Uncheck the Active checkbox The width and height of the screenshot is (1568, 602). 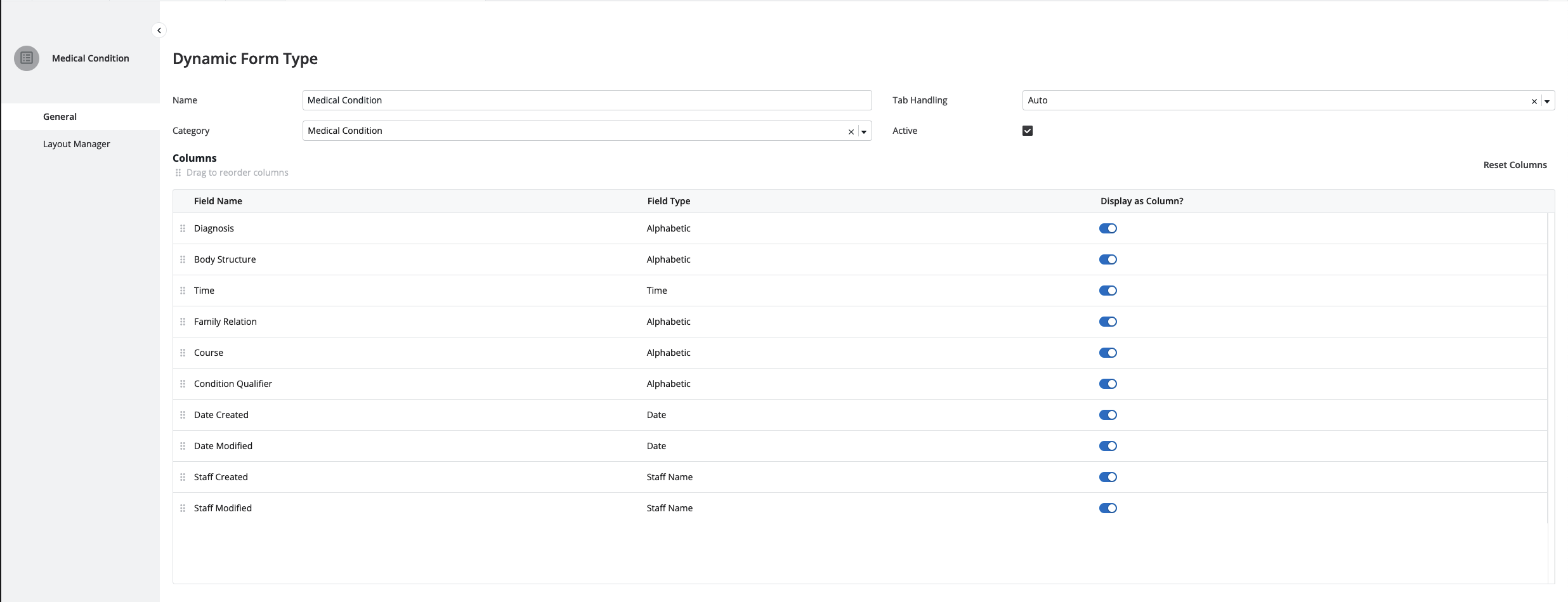point(1028,131)
